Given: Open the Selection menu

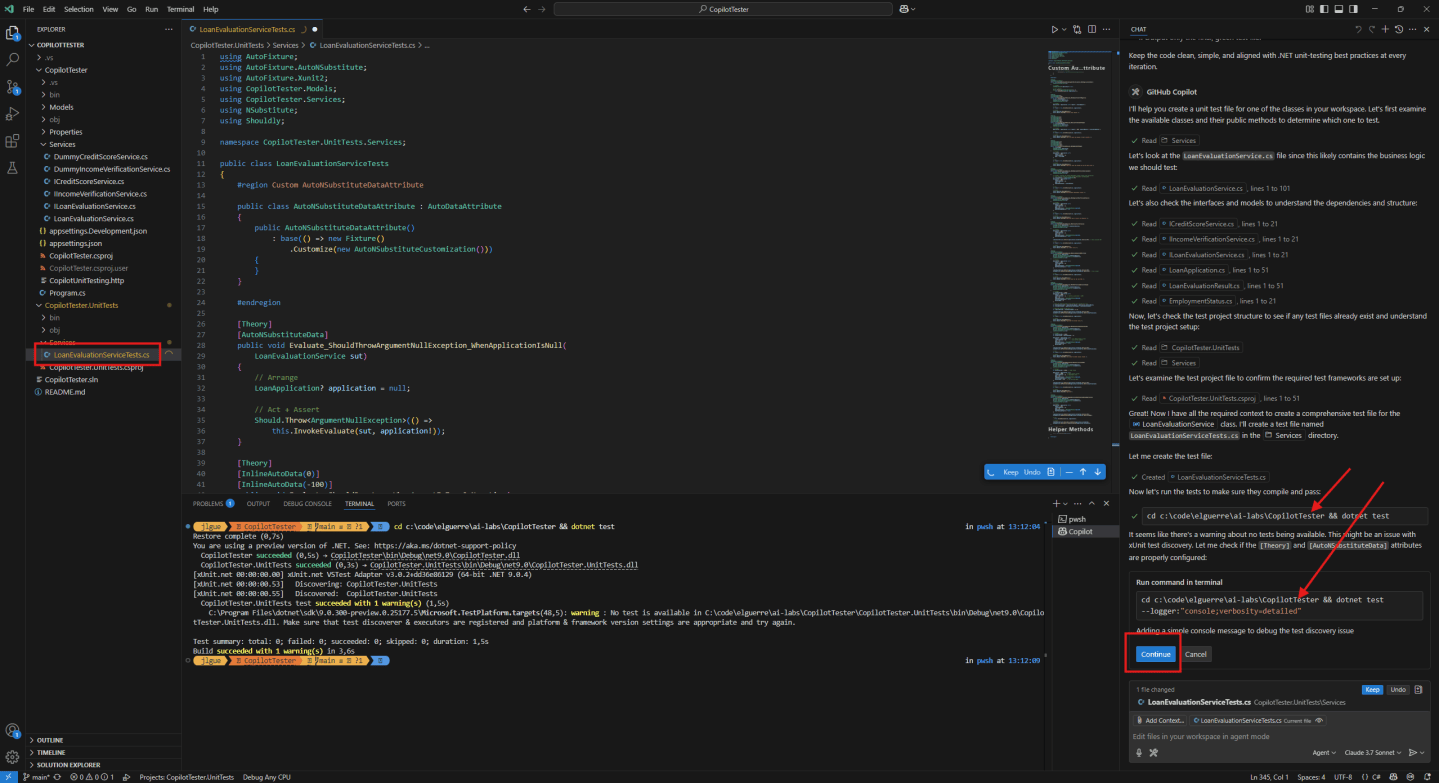Looking at the screenshot, I should point(78,9).
